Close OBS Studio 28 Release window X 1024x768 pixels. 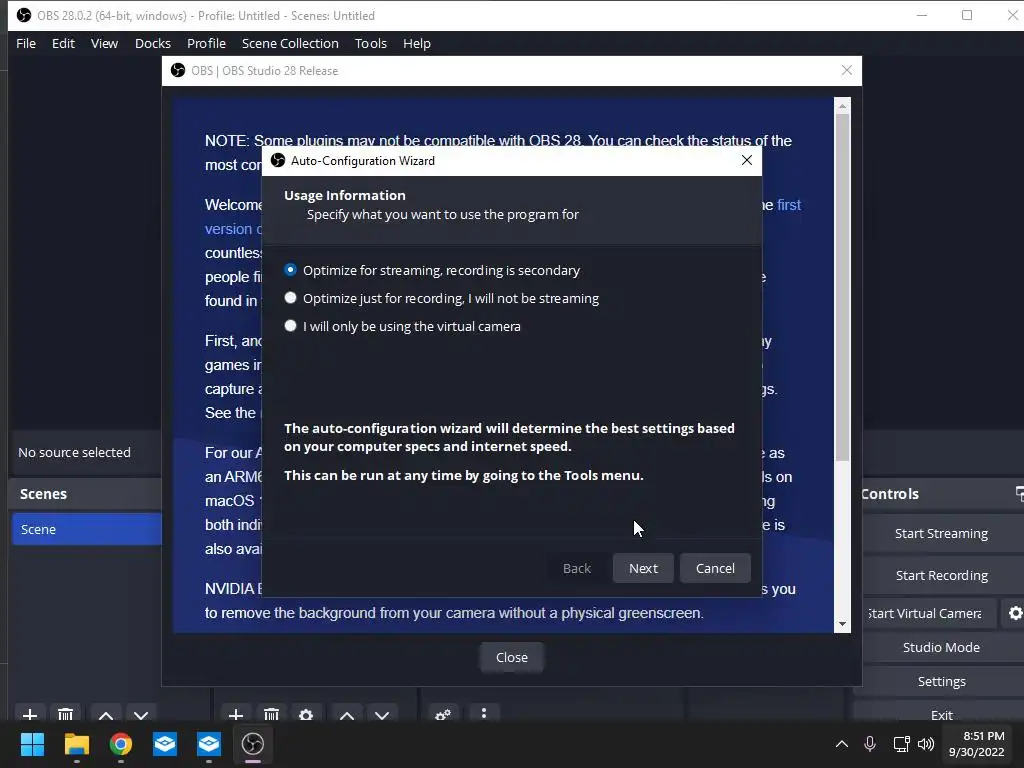[846, 70]
